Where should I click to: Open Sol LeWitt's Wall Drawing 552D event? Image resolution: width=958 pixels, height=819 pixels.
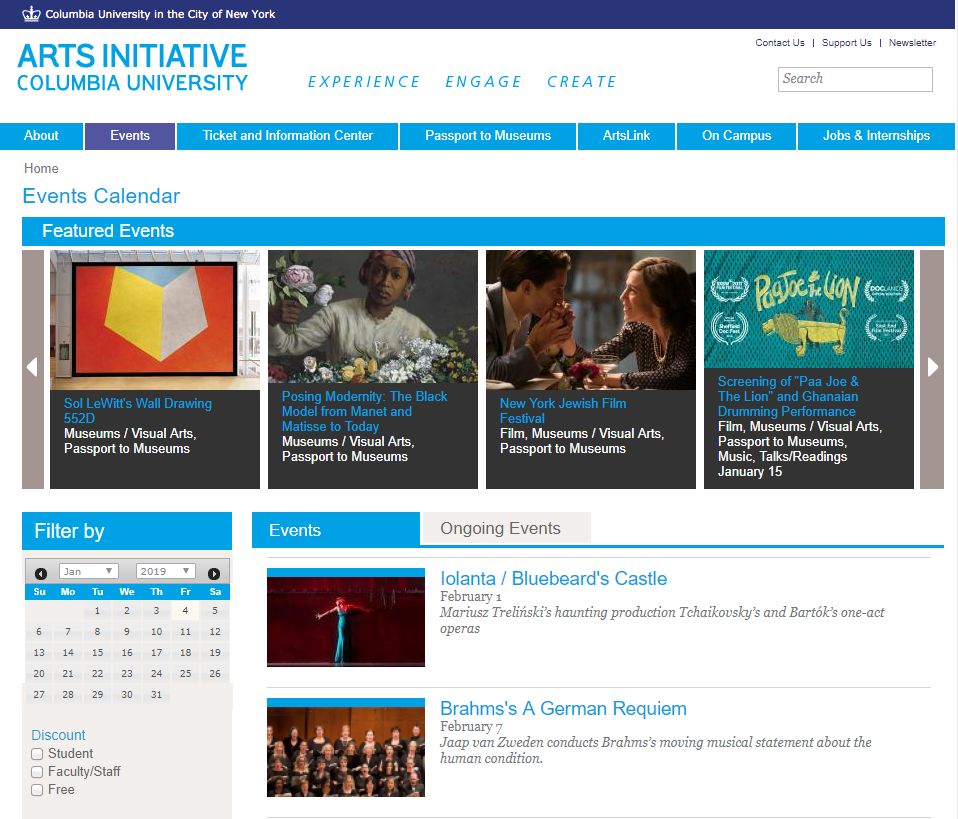[x=138, y=411]
